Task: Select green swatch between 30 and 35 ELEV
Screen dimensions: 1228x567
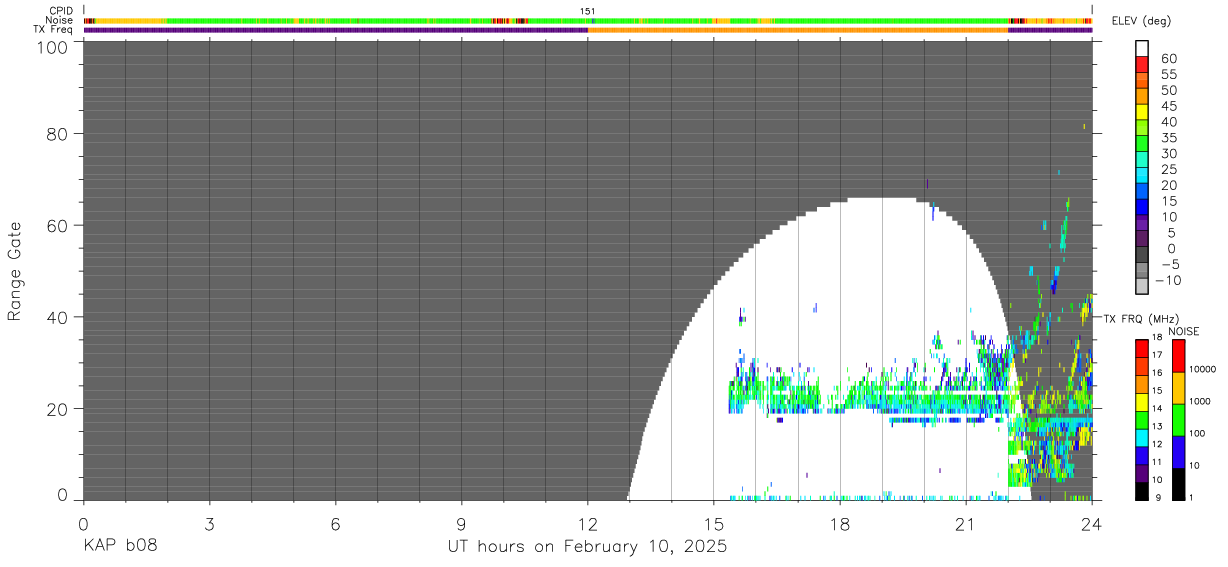Action: (x=1142, y=145)
